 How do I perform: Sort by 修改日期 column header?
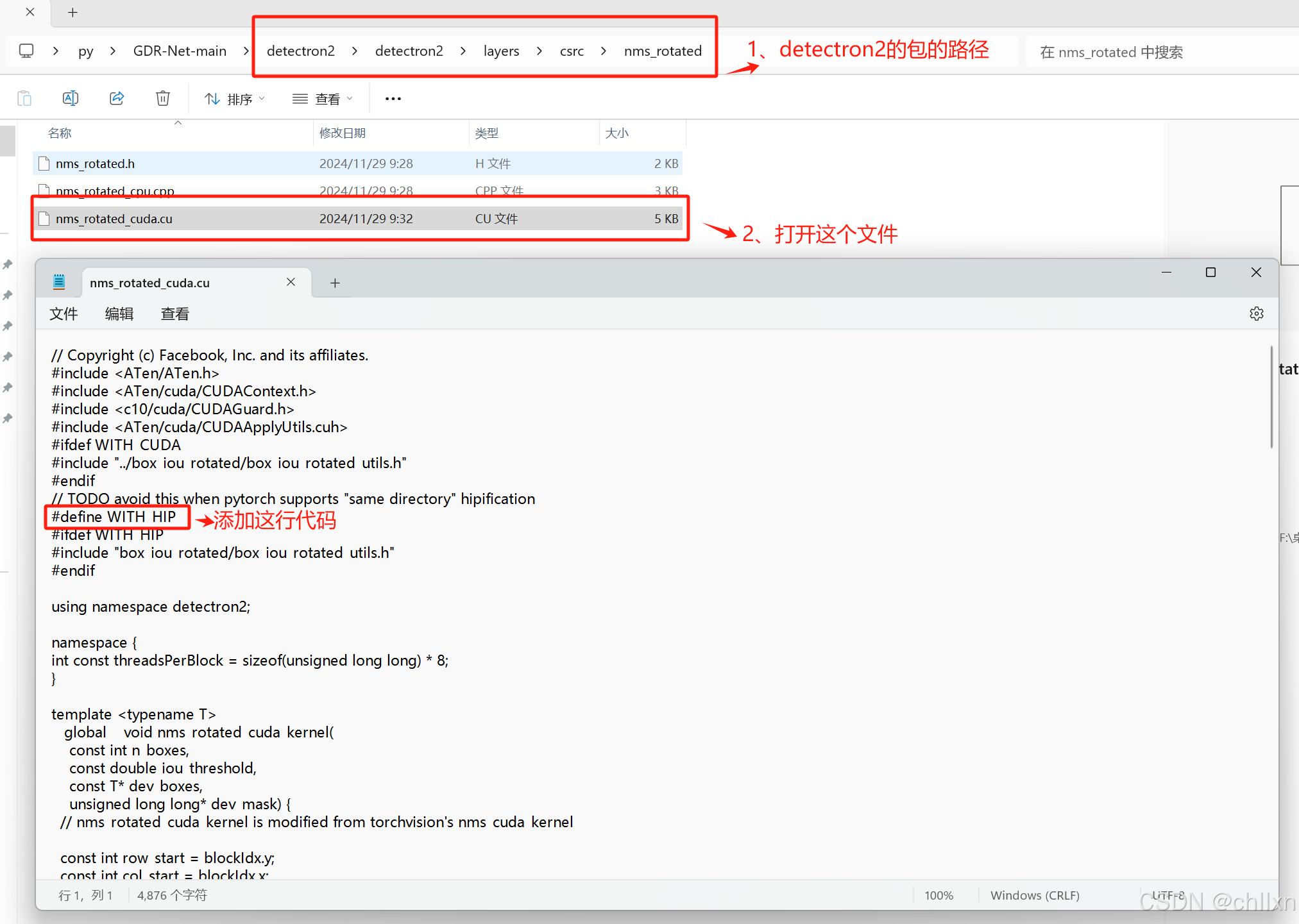pos(343,133)
